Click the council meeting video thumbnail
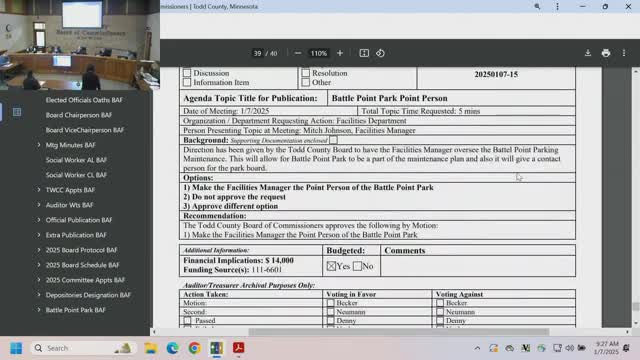This screenshot has height=360, width=640. coord(80,45)
